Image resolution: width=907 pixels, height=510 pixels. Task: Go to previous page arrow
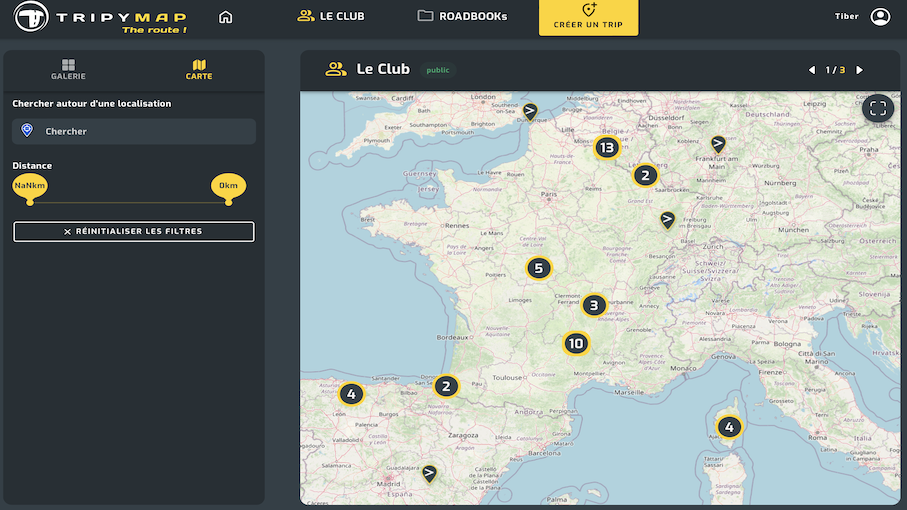tap(812, 70)
